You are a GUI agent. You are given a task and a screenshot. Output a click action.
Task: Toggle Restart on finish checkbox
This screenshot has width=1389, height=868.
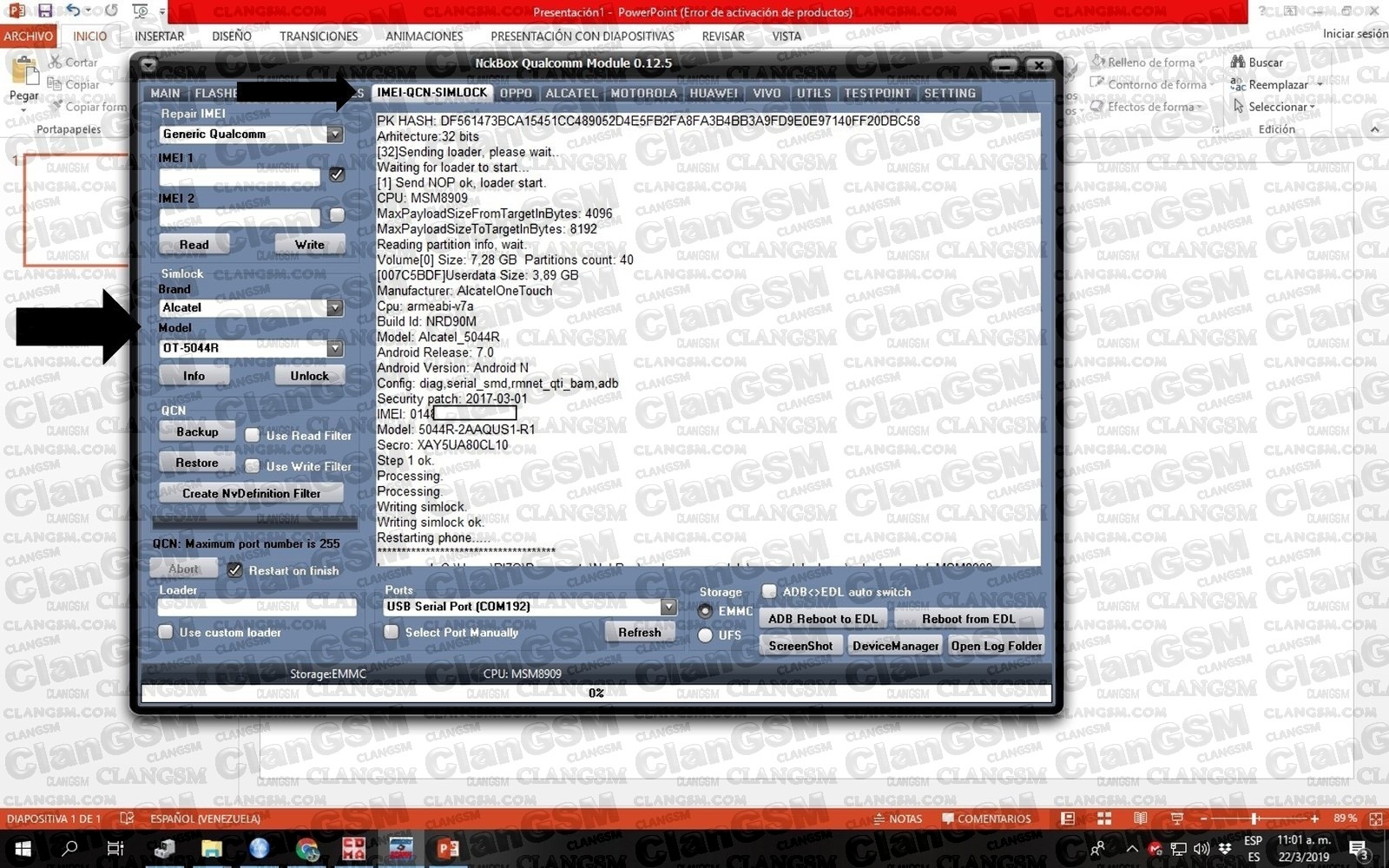pyautogui.click(x=234, y=570)
